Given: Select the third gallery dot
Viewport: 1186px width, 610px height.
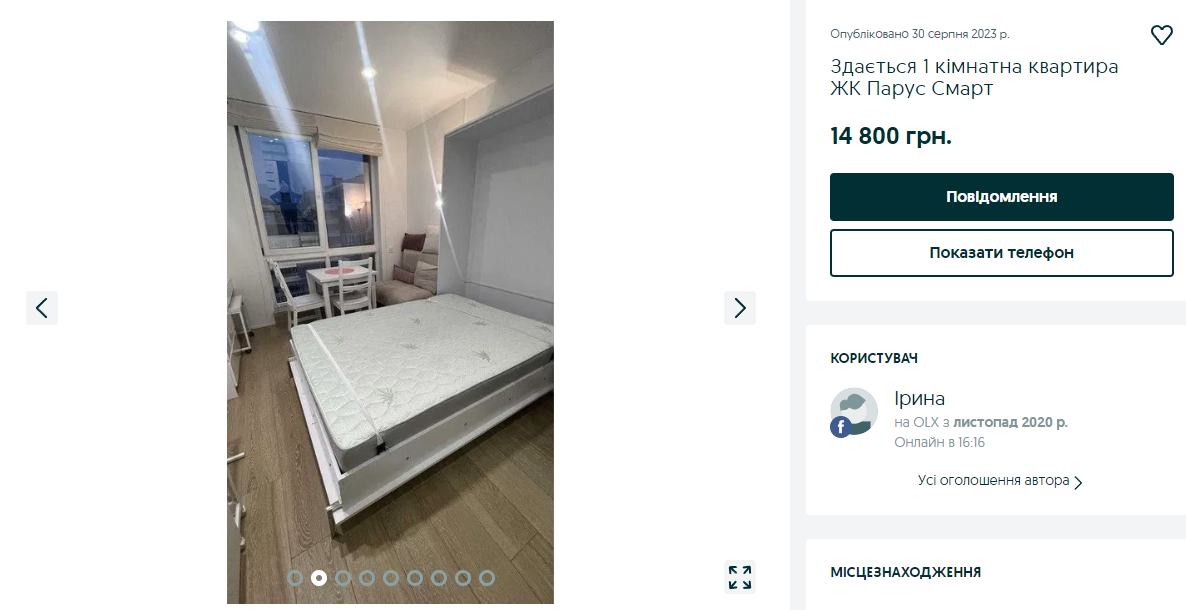Looking at the screenshot, I should (343, 578).
